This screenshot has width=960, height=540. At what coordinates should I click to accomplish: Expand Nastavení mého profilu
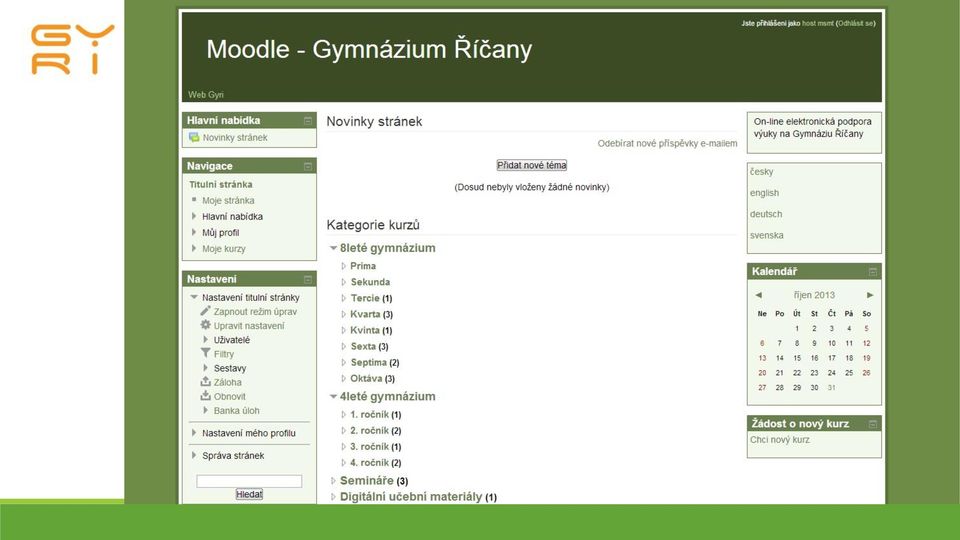pos(194,432)
